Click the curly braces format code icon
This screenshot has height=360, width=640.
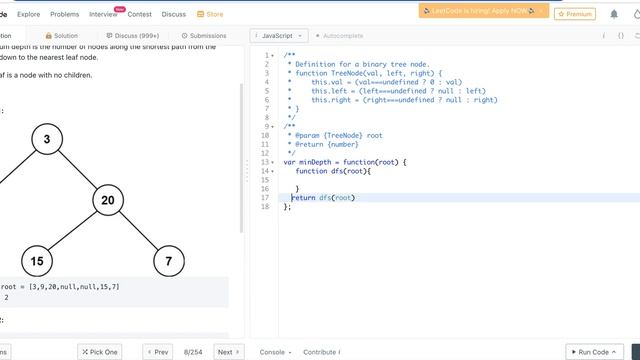coord(621,36)
